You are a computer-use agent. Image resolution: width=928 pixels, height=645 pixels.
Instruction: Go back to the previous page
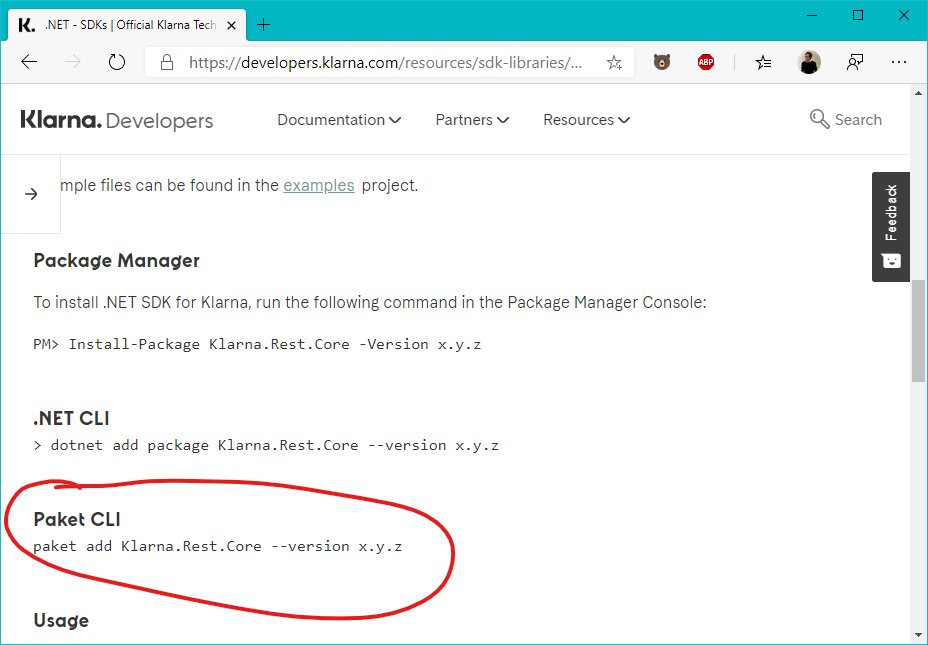(29, 62)
